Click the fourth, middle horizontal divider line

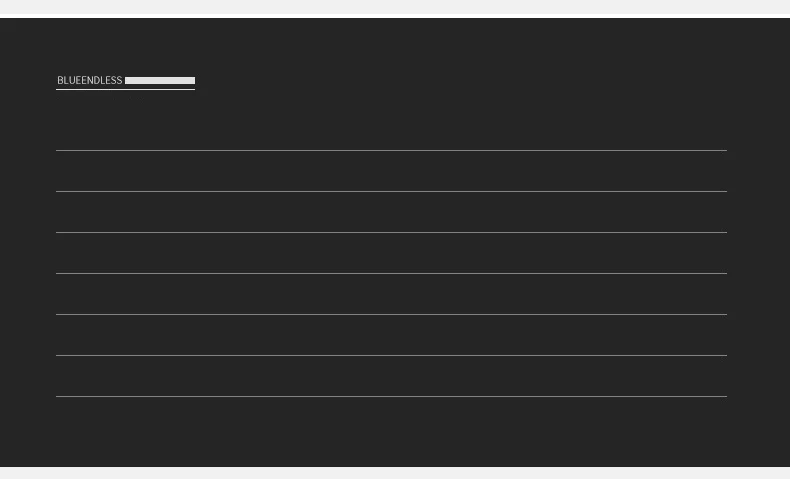pos(391,273)
